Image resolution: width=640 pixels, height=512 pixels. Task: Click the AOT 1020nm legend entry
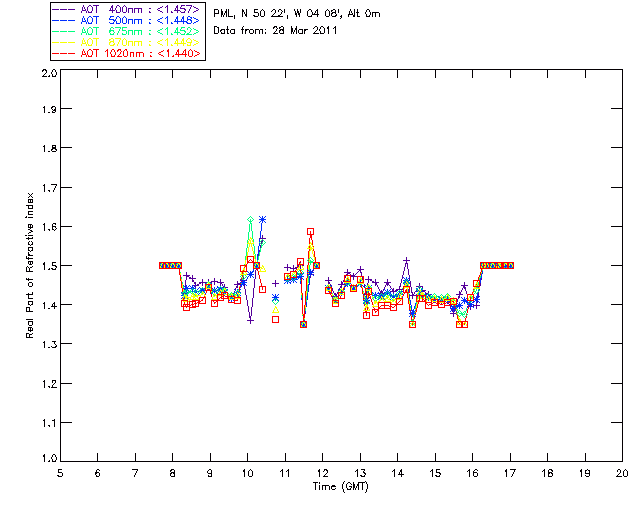coord(127,53)
